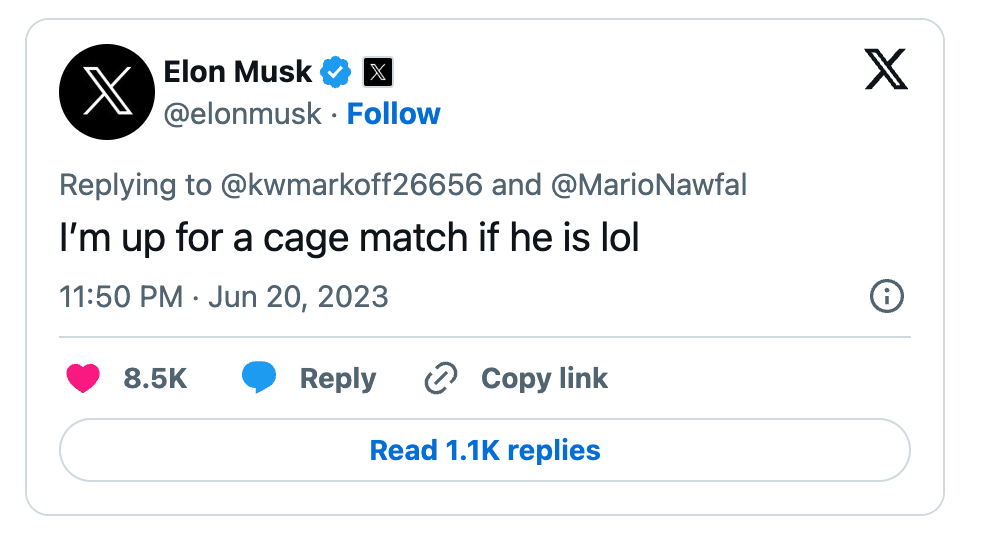Click the X logo in the top-right corner

886,71
